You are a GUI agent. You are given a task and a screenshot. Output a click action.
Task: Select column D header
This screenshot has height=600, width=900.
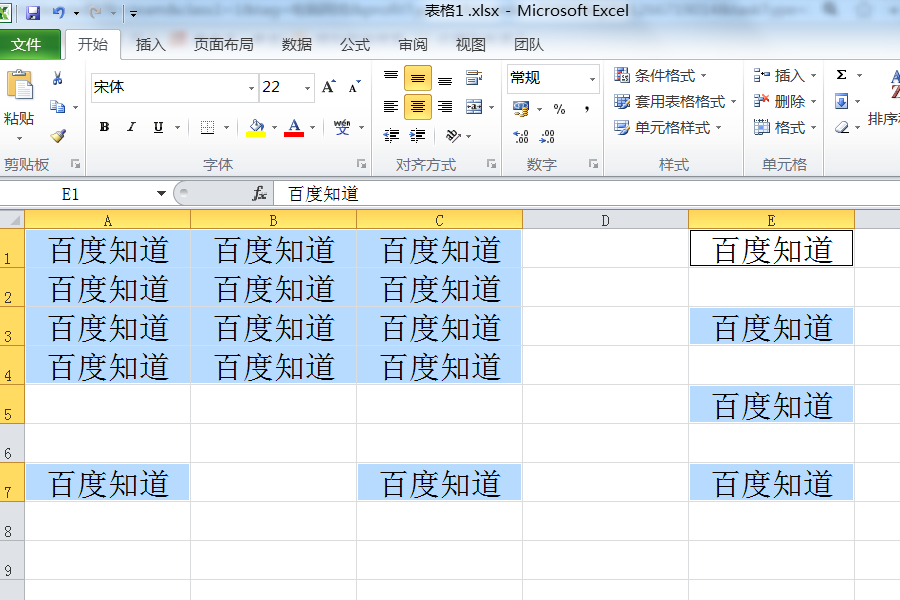point(605,220)
